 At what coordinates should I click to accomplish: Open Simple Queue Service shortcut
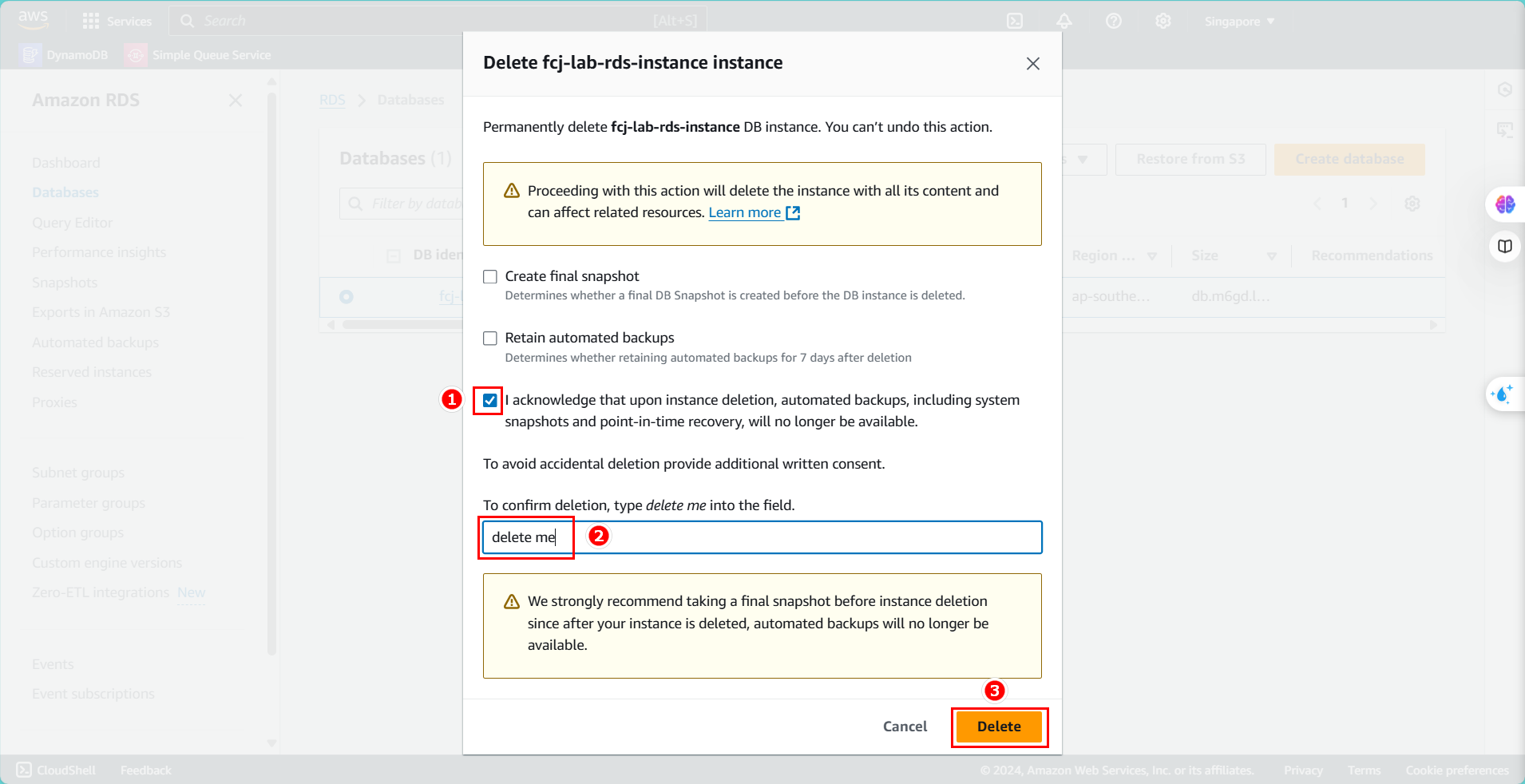click(200, 54)
